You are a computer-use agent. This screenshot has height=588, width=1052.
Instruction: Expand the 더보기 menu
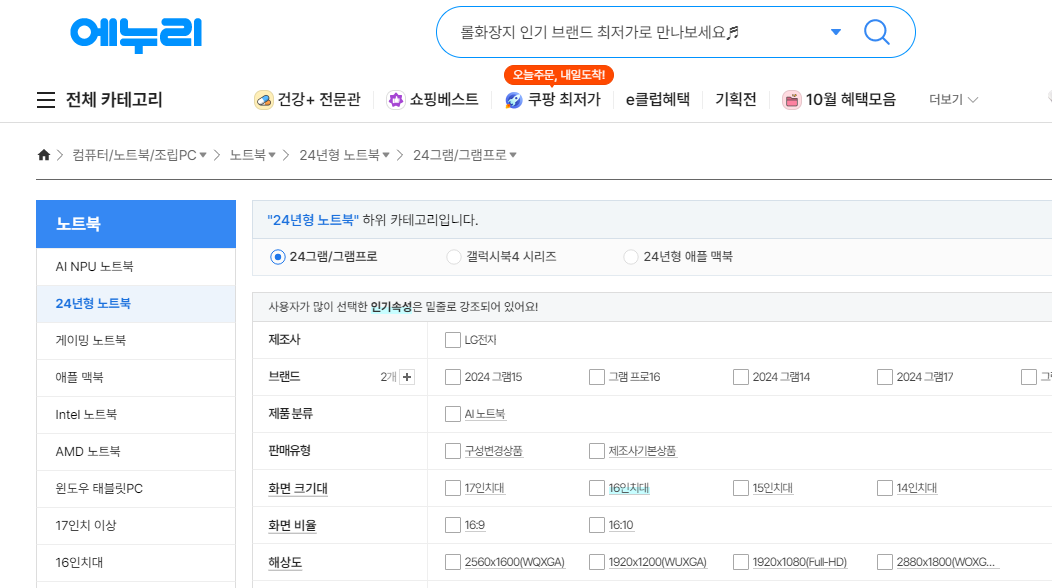(x=953, y=100)
